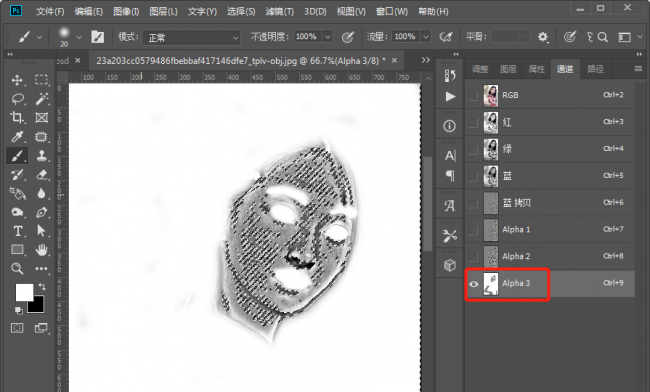
Task: Open the History panel icon
Action: (x=450, y=75)
